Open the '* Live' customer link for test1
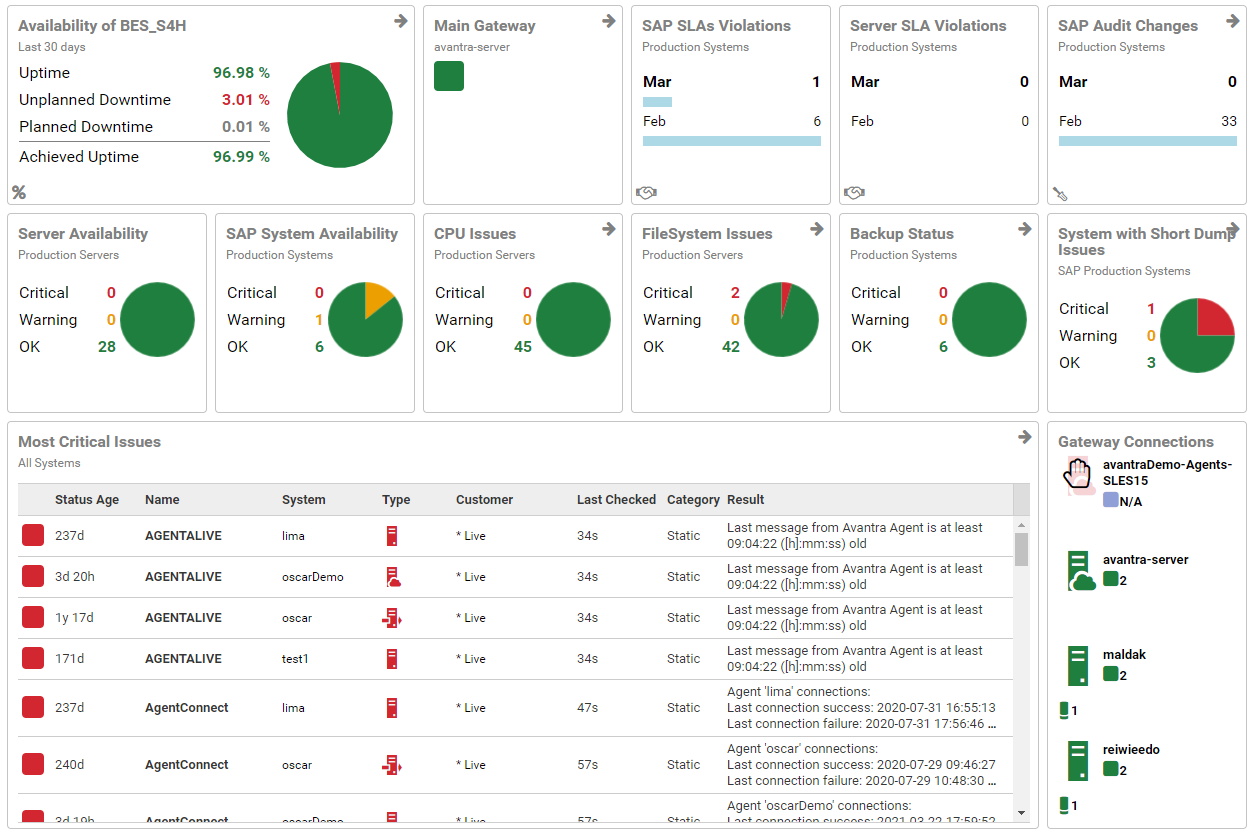This screenshot has height=832, width=1249. coord(470,658)
